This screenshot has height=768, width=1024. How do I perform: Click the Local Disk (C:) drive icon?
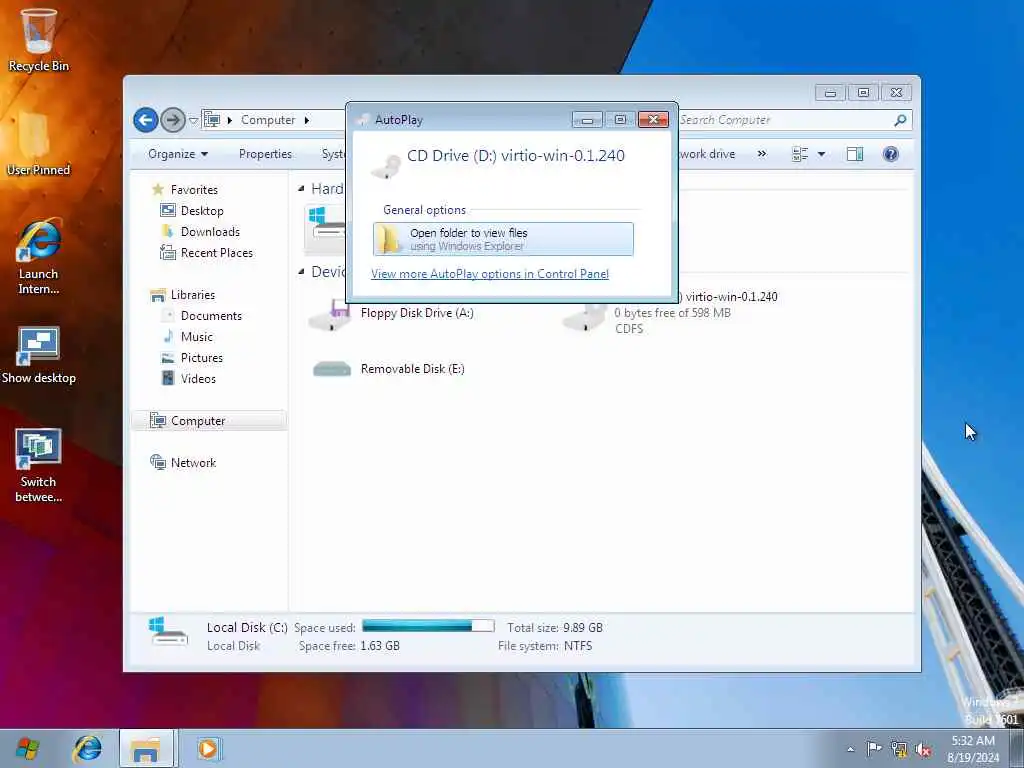tap(325, 225)
